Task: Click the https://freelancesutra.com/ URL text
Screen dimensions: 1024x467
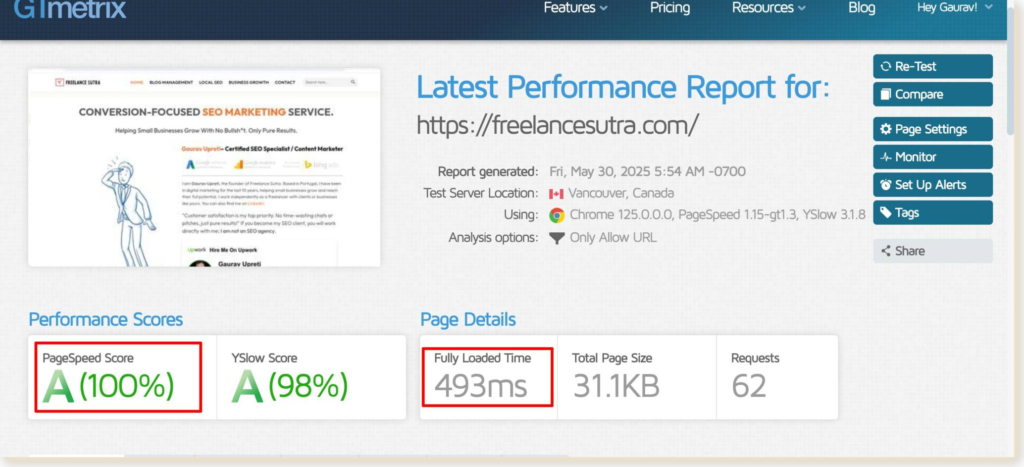Action: (558, 124)
